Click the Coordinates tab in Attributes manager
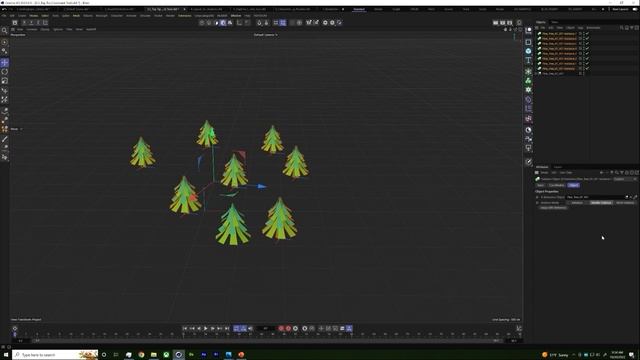The image size is (640, 360). click(x=556, y=185)
